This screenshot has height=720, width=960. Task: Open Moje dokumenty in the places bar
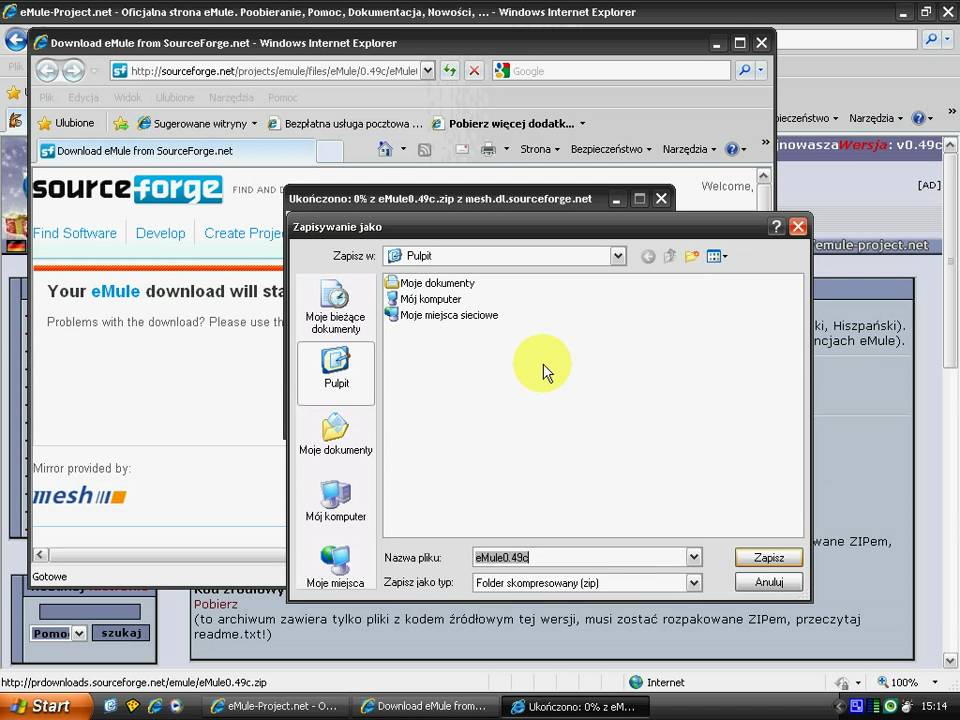(336, 434)
